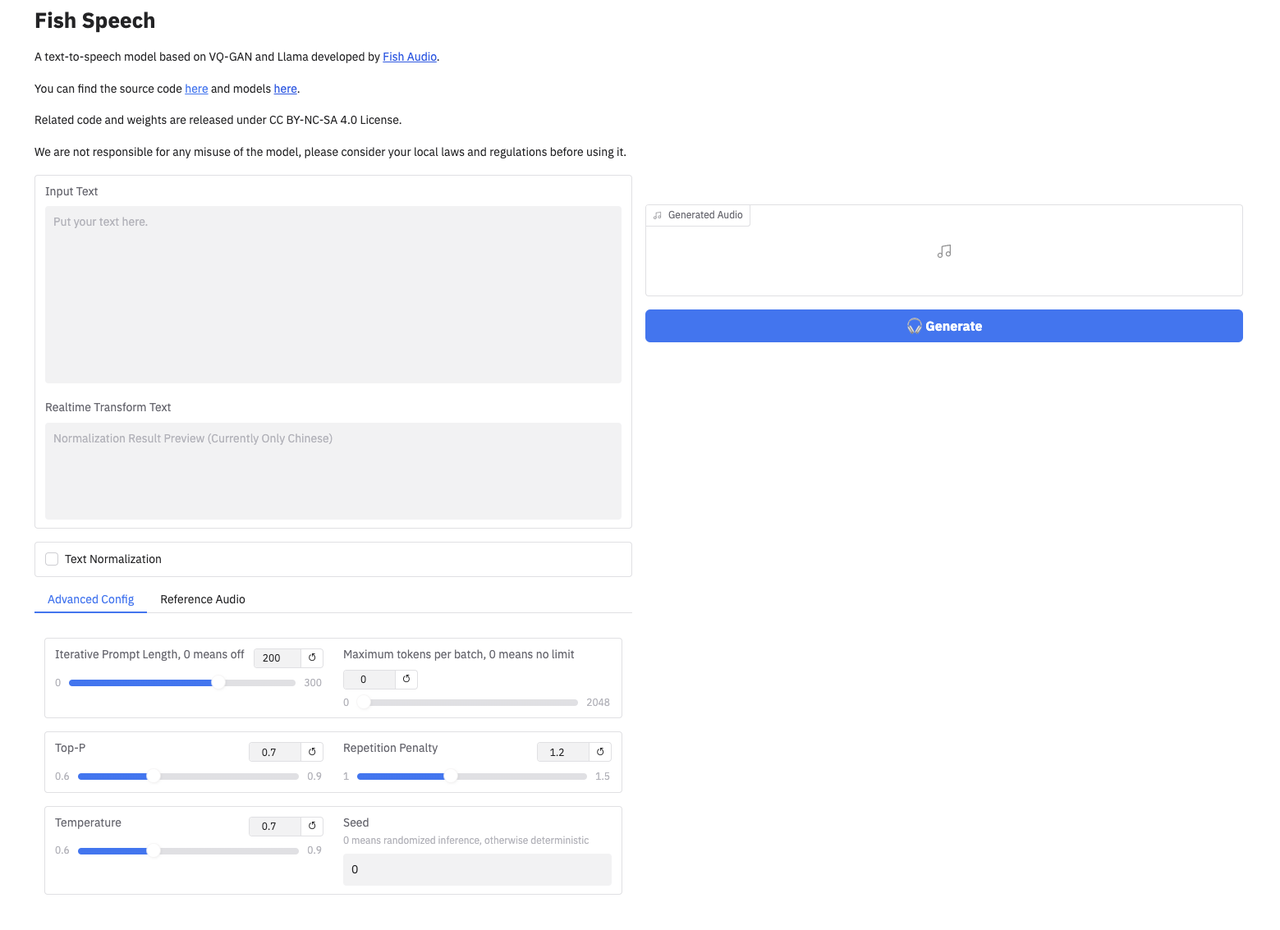Adjust the Temperature slider
The image size is (1280, 930).
tap(188, 851)
